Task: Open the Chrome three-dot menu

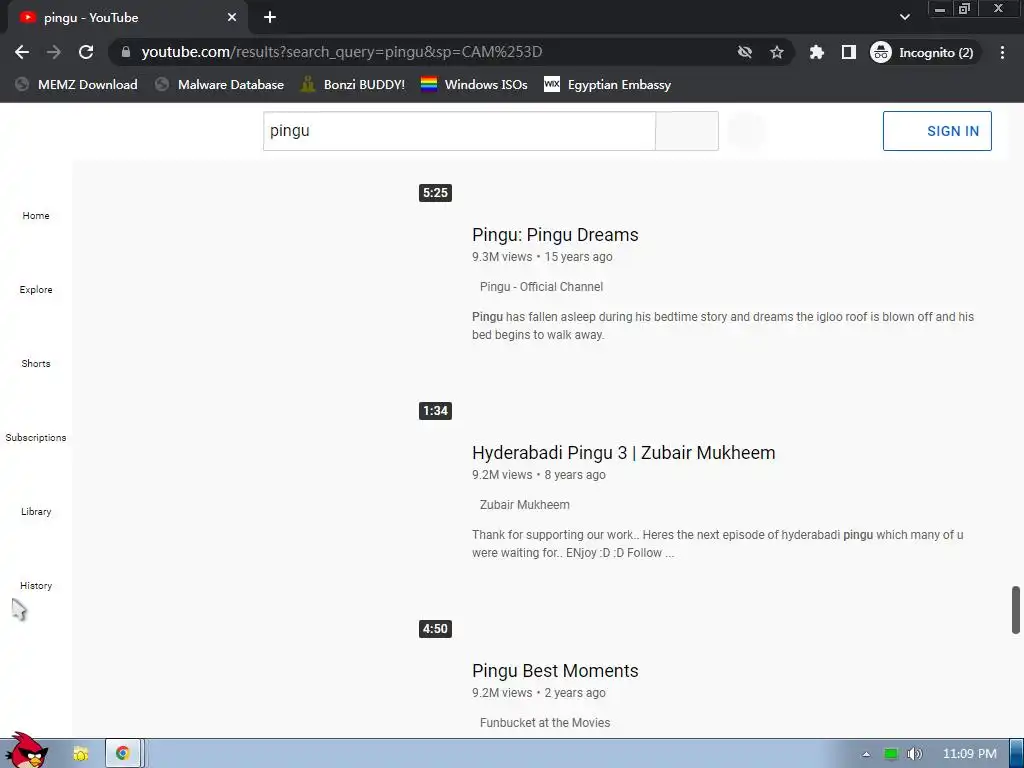Action: [1002, 52]
